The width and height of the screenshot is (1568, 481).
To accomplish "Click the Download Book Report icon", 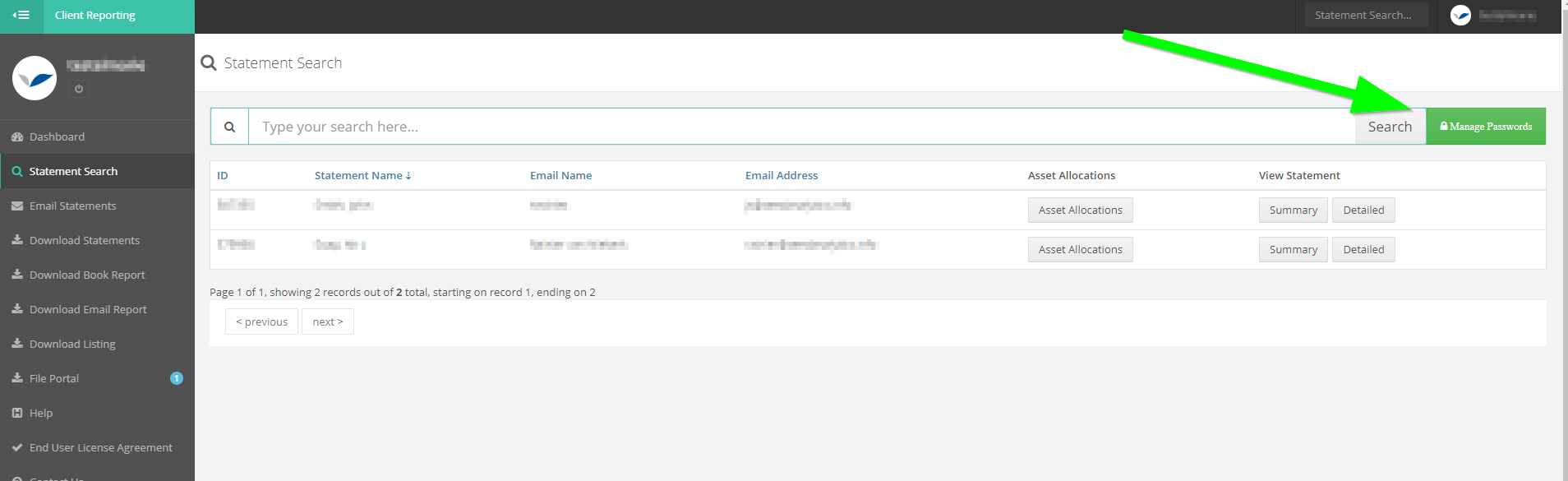I will pos(17,275).
